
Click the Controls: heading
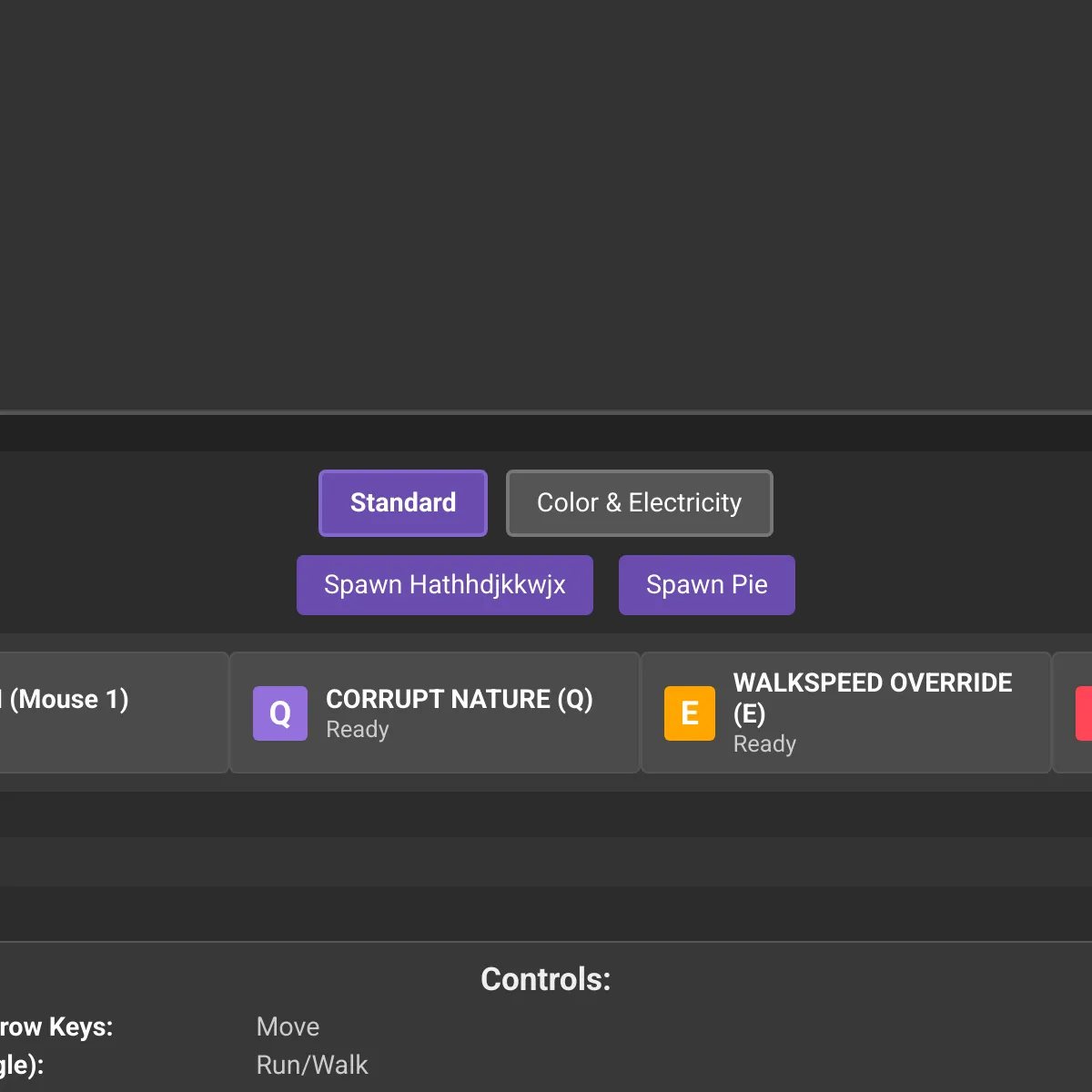[546, 979]
